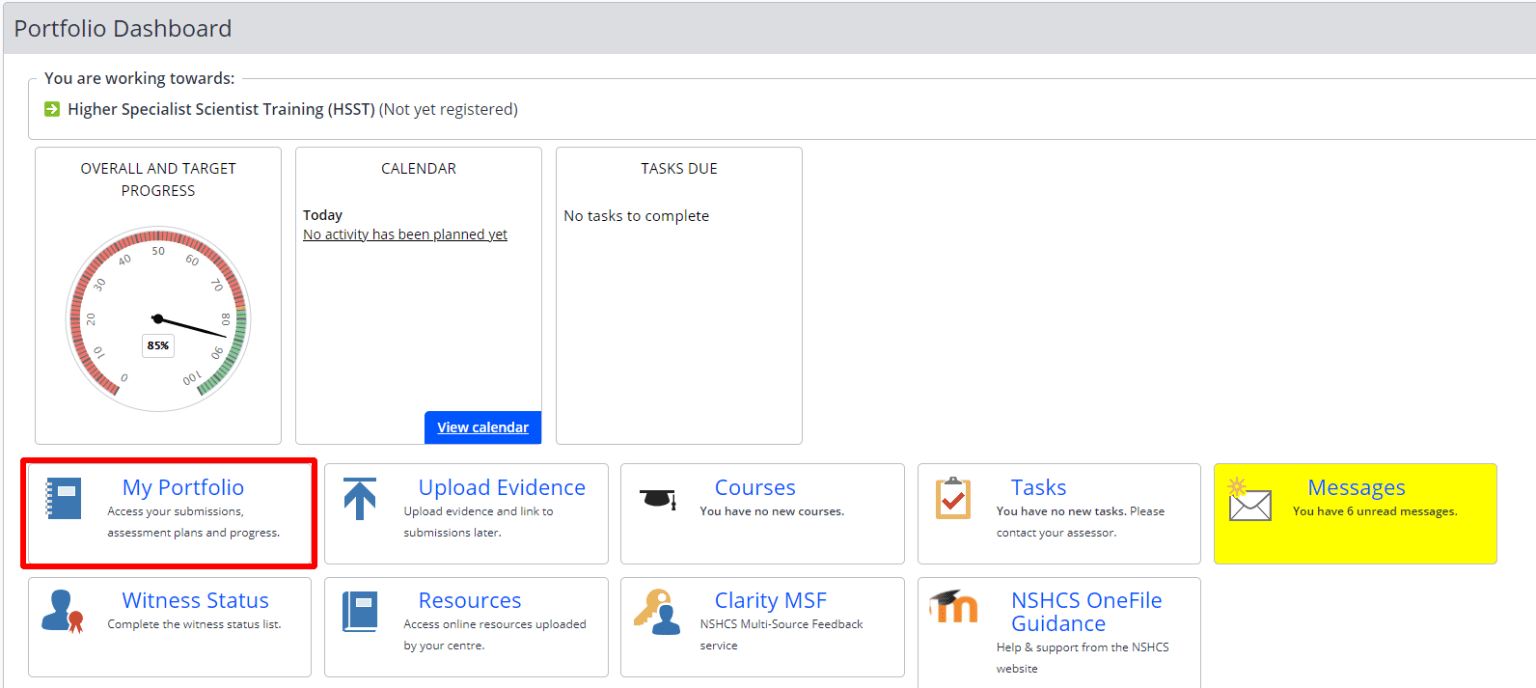Select the Higher Specialist Scientist Training text
This screenshot has width=1536, height=688.
[221, 109]
